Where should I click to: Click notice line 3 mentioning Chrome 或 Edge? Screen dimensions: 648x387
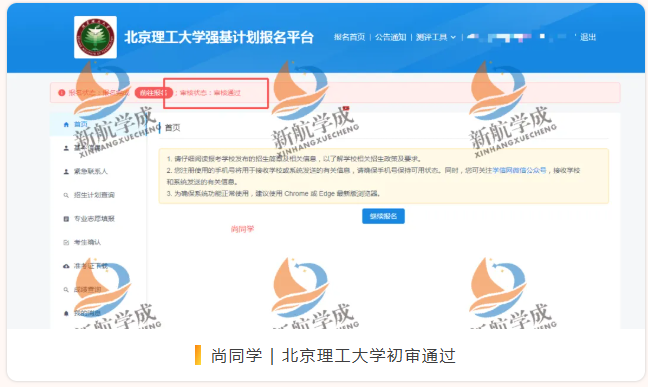(x=273, y=194)
